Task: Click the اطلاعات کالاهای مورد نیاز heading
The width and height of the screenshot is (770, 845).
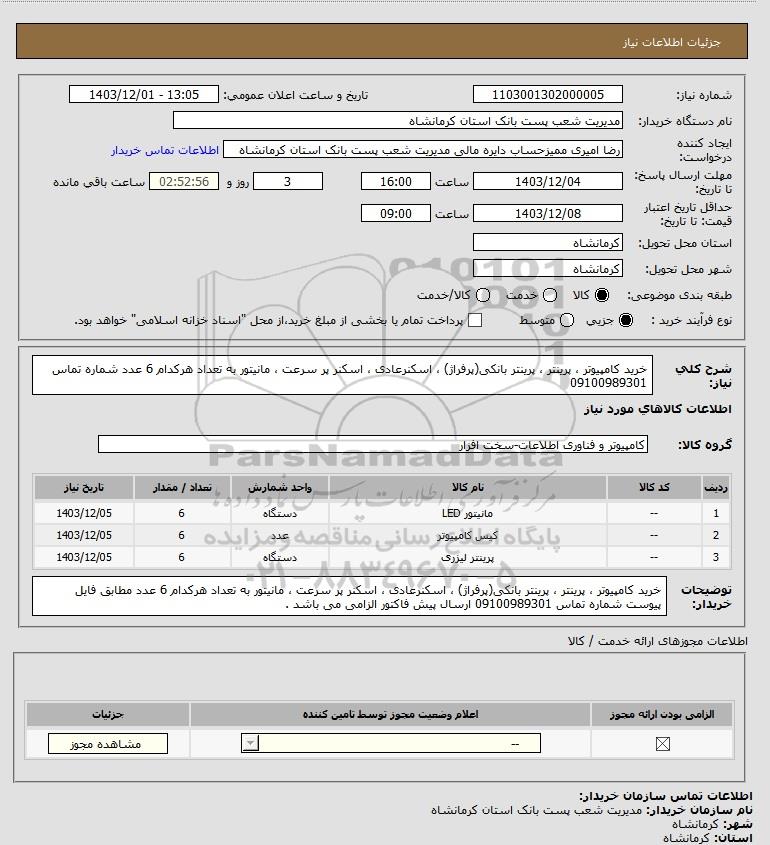Action: (x=658, y=409)
